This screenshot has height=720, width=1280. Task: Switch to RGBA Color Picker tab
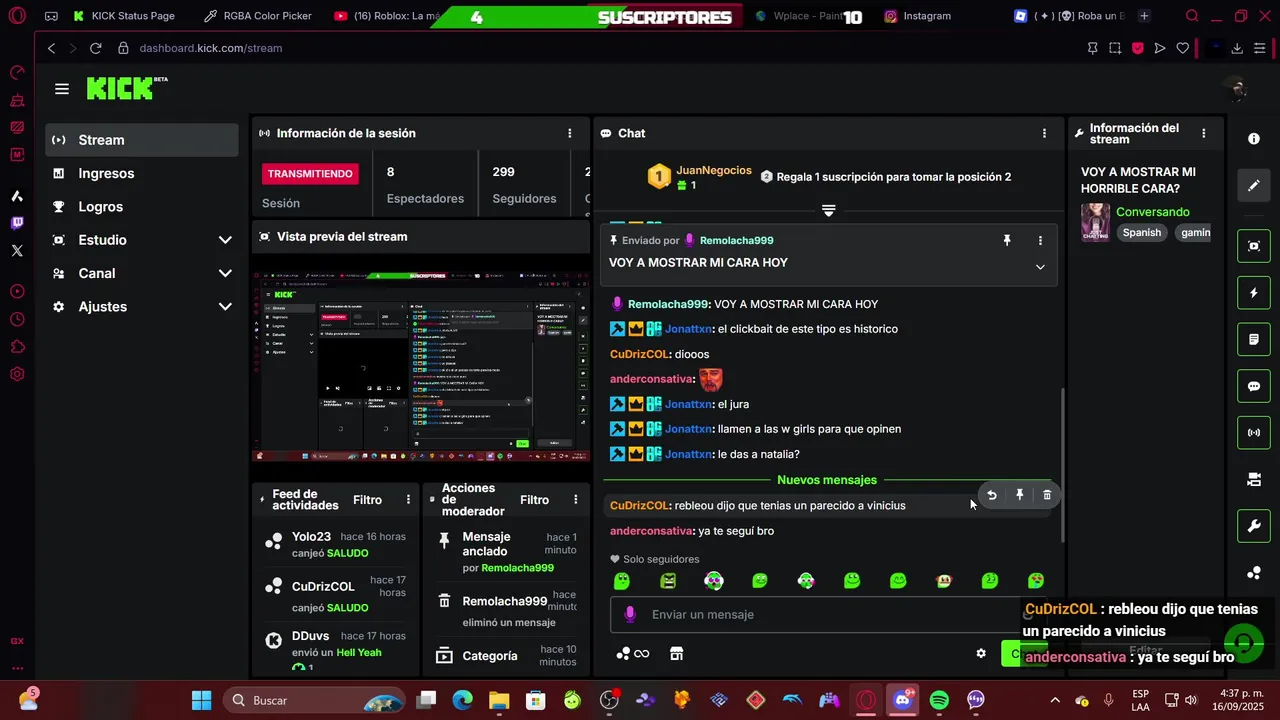coord(258,16)
